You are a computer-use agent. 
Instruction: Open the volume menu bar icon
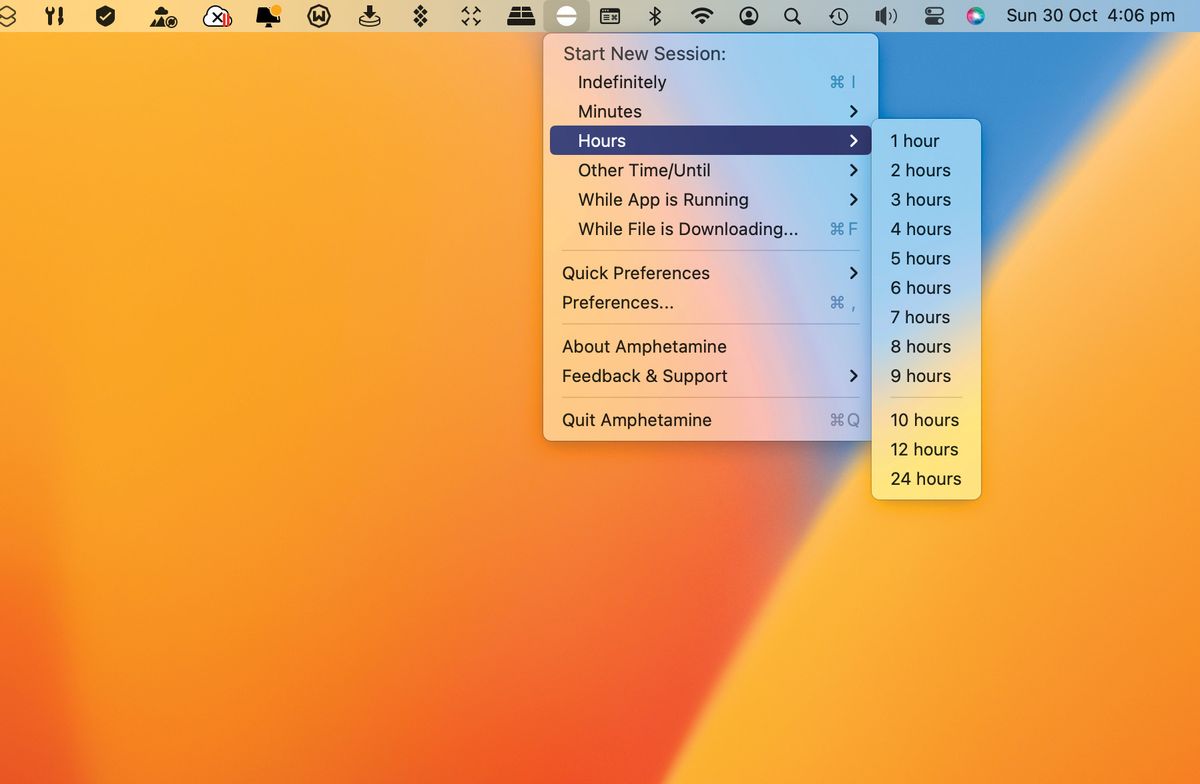coord(885,16)
